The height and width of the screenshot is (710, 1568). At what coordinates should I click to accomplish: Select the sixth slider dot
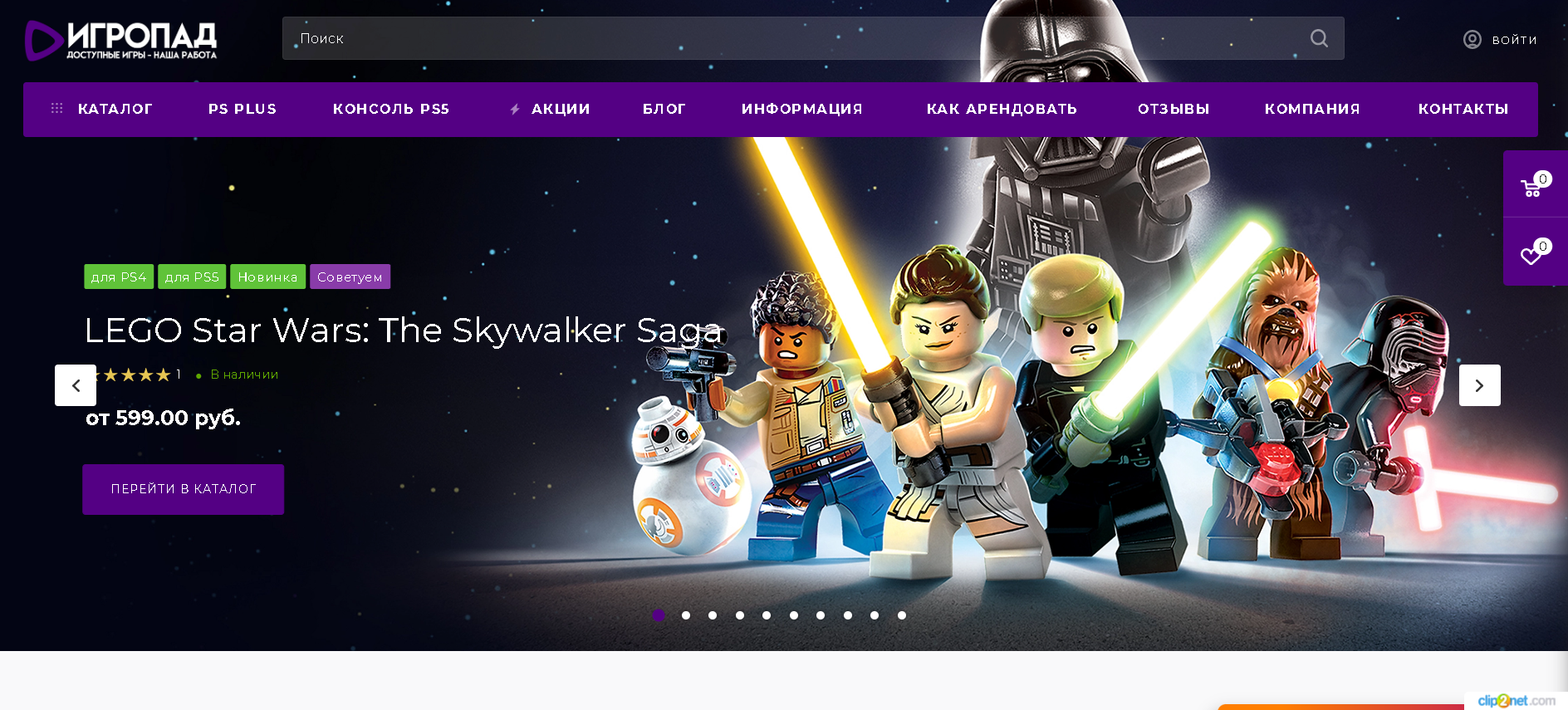[x=794, y=615]
